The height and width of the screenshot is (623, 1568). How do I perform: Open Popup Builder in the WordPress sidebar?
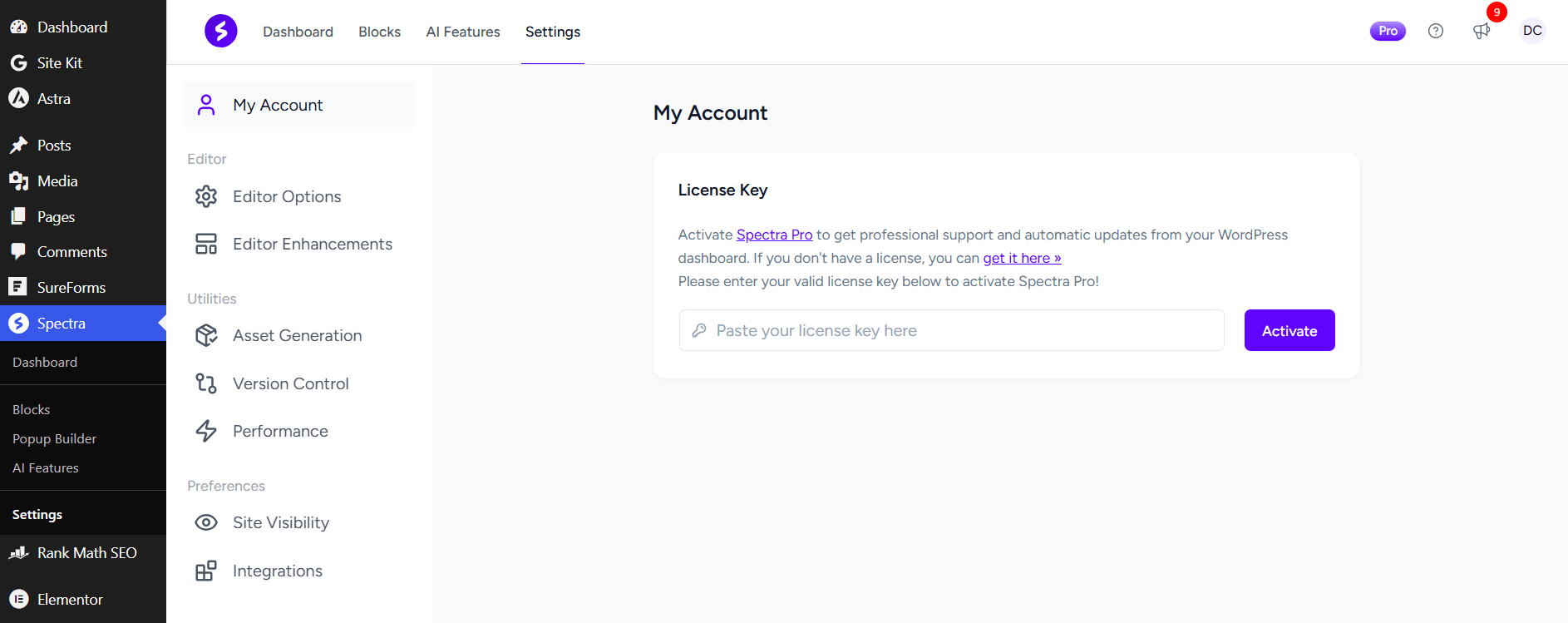pos(54,438)
